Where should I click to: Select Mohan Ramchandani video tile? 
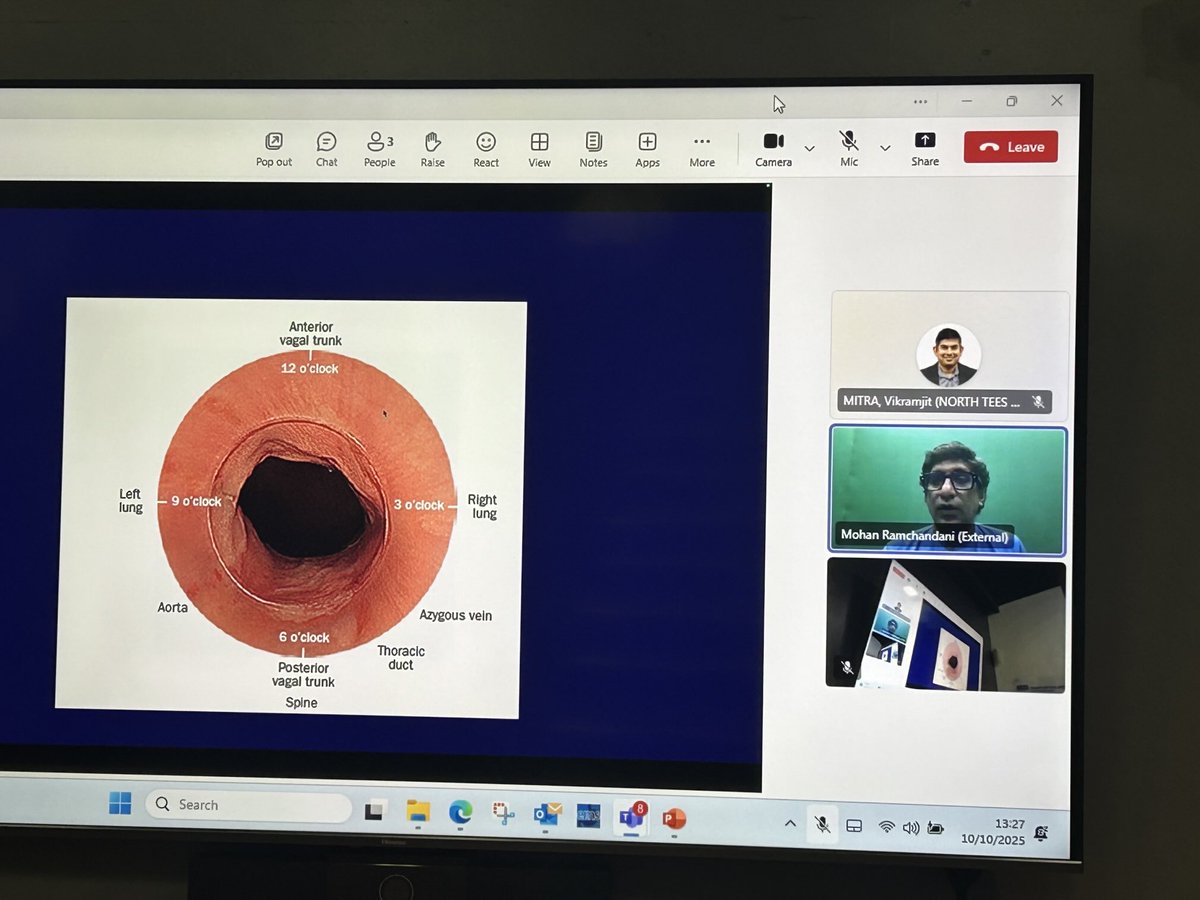(x=947, y=491)
